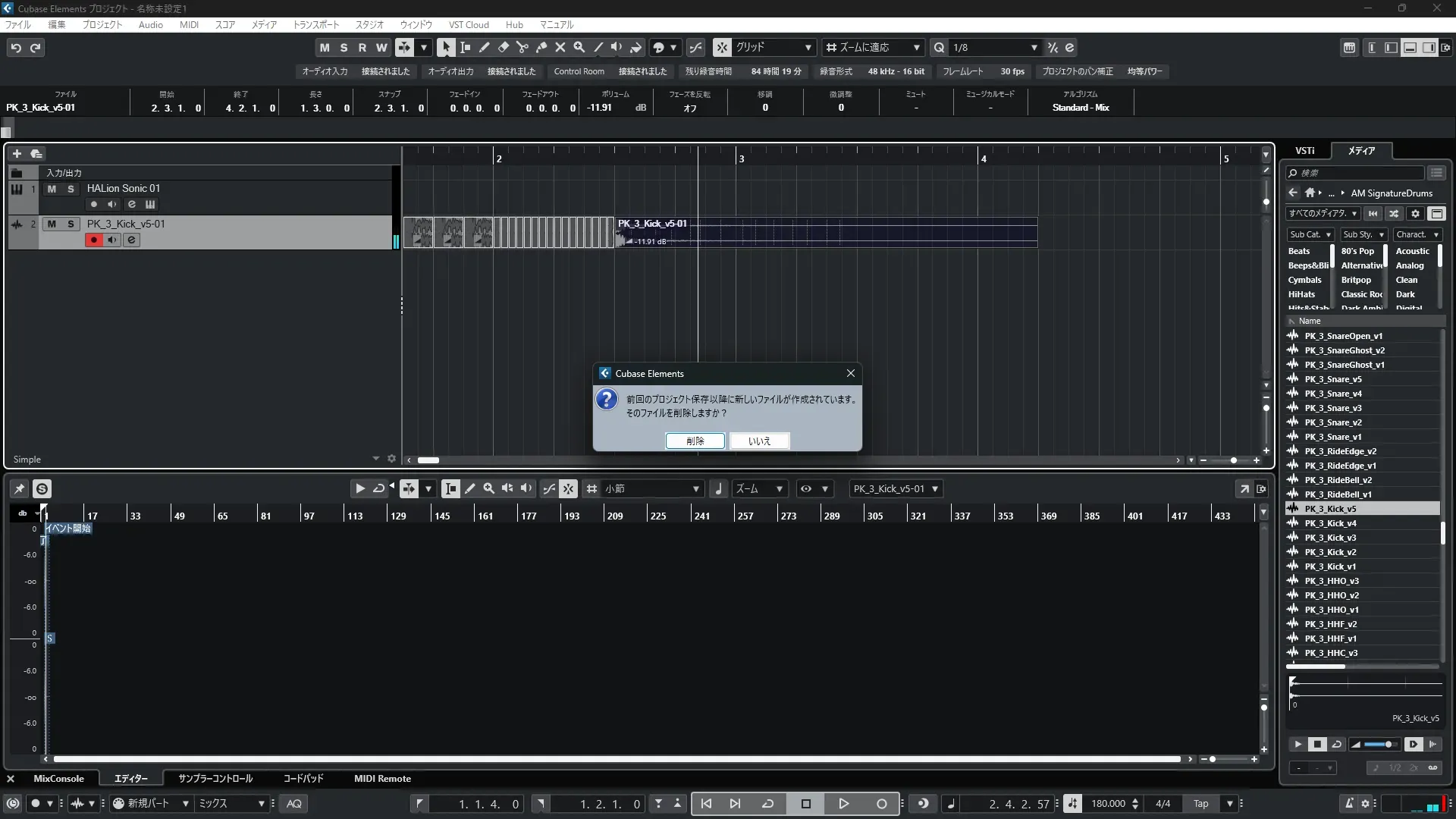This screenshot has width=1456, height=819.
Task: Select PK_3_Snare_v3 in media list
Action: pyautogui.click(x=1332, y=408)
